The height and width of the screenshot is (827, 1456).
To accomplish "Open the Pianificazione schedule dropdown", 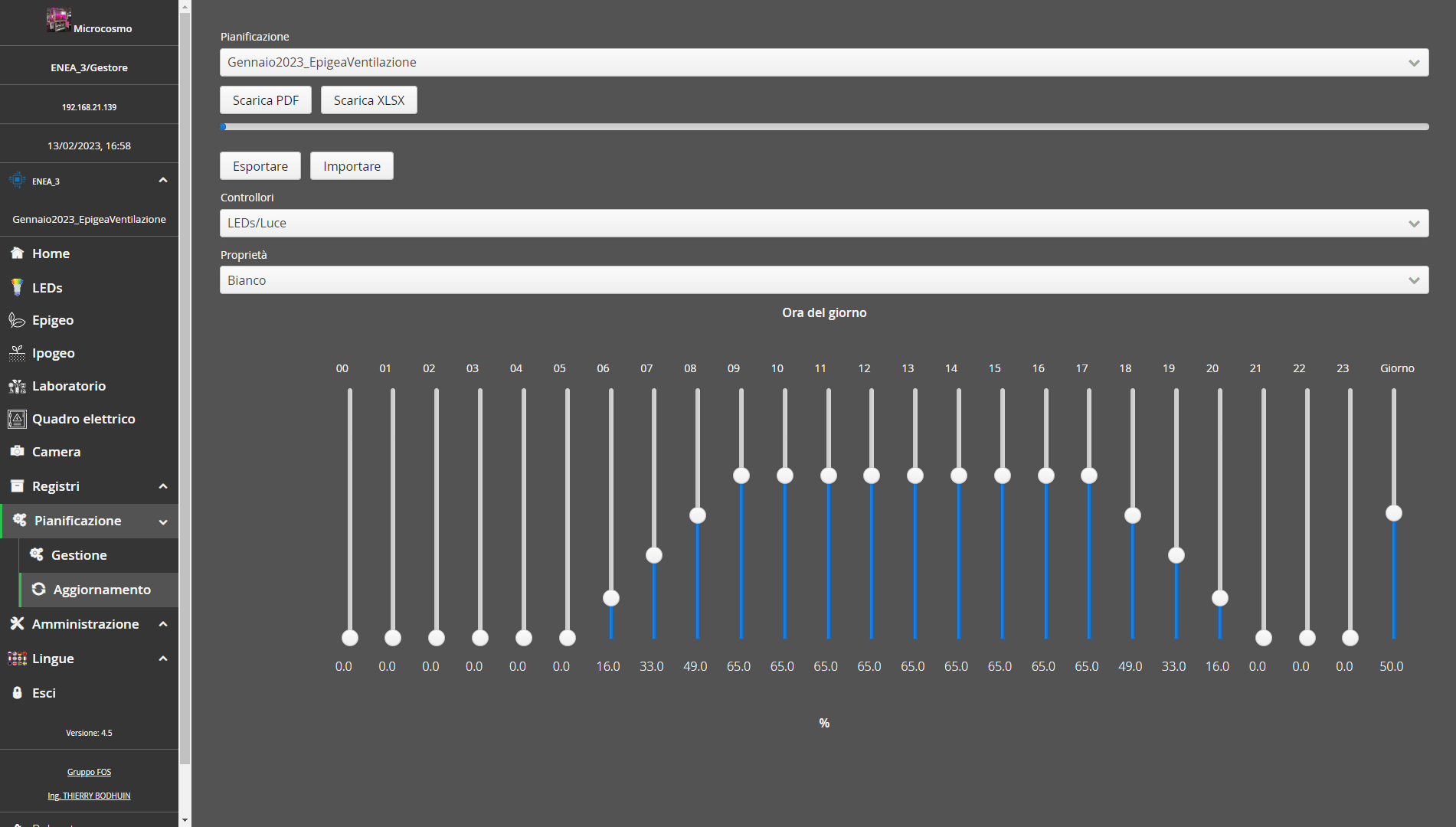I will pos(823,63).
